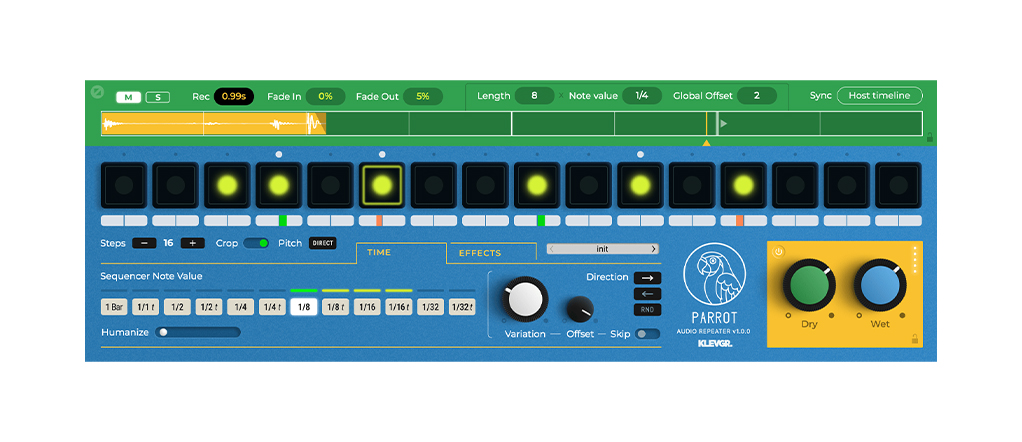The width and height of the screenshot is (1022, 442).
Task: Click the bypass icon in the top-left corner
Action: pos(97,92)
